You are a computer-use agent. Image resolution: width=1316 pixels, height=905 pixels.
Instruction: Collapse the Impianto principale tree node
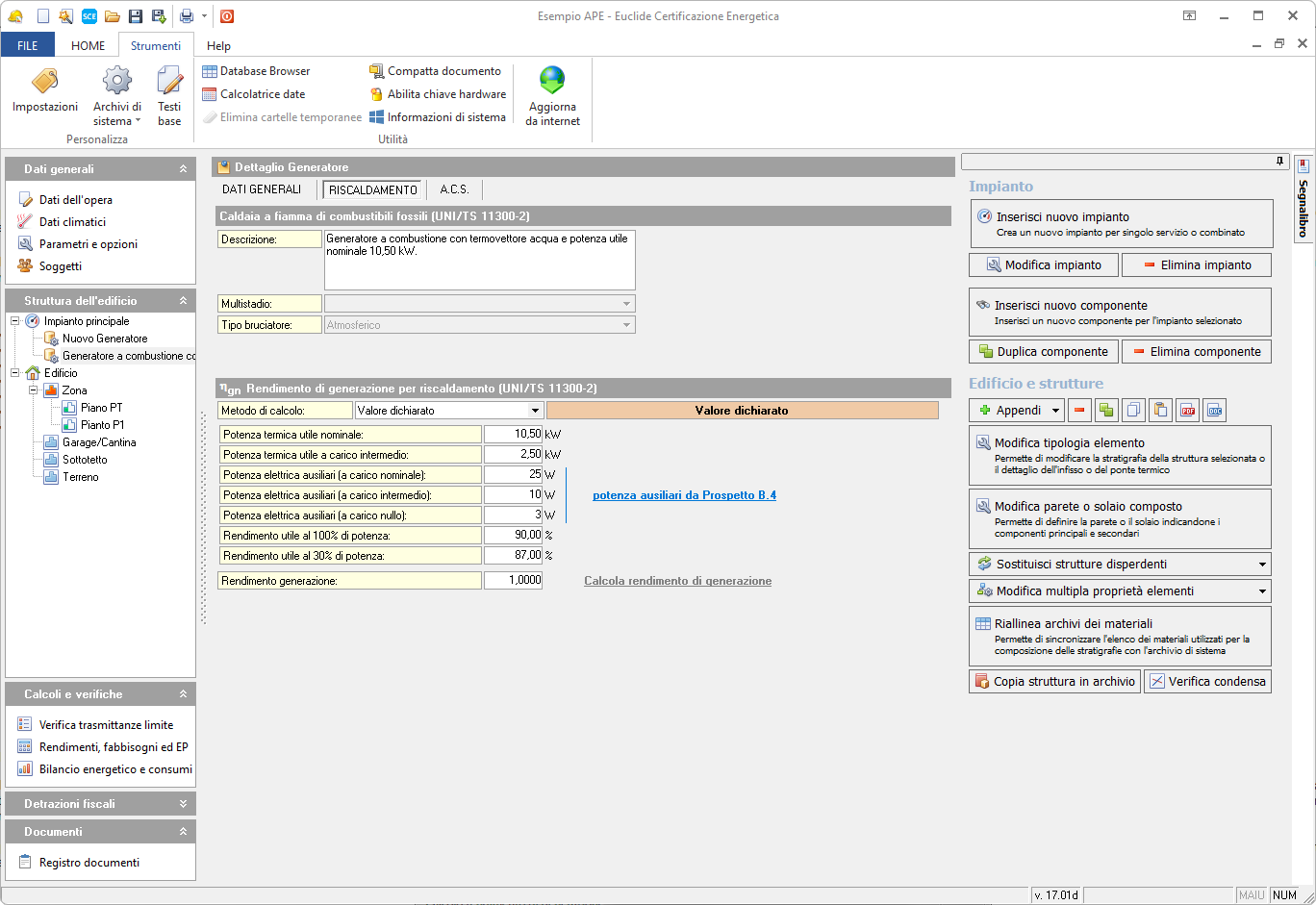(x=15, y=321)
